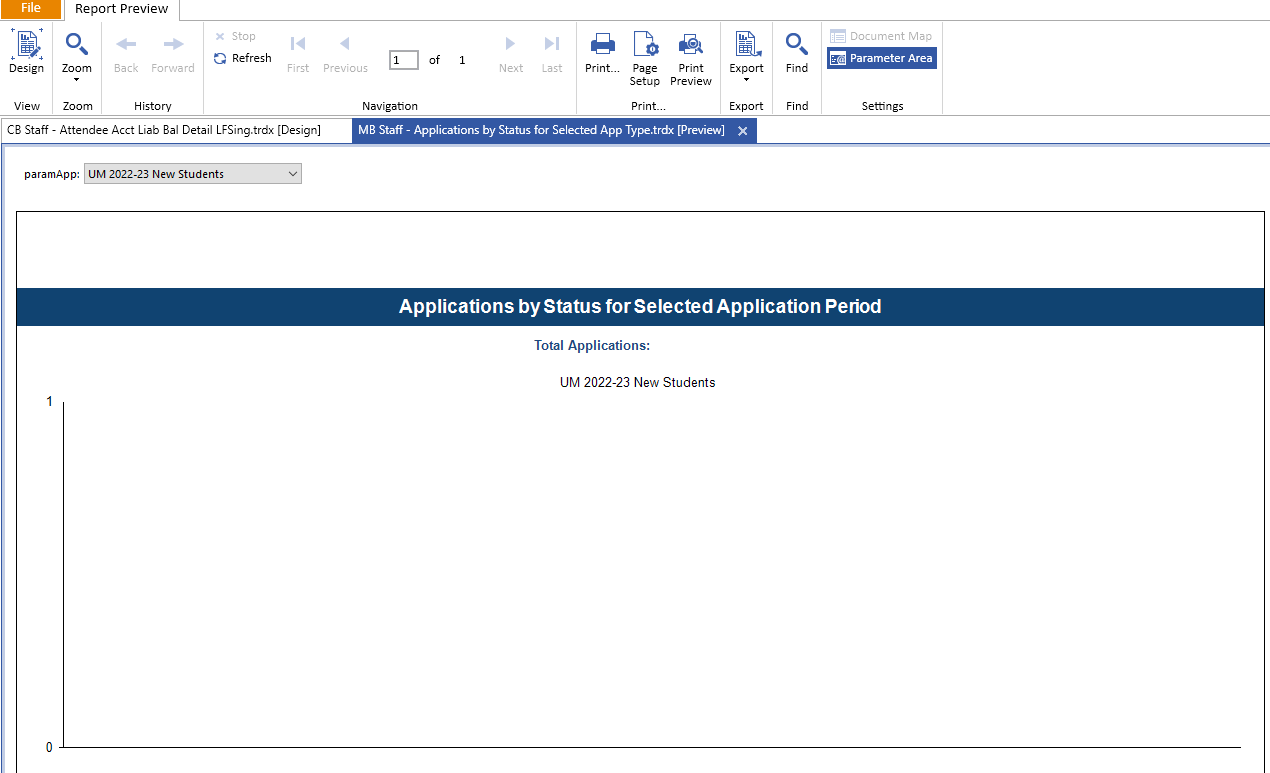Open the Export format dropdown arrow

746,80
